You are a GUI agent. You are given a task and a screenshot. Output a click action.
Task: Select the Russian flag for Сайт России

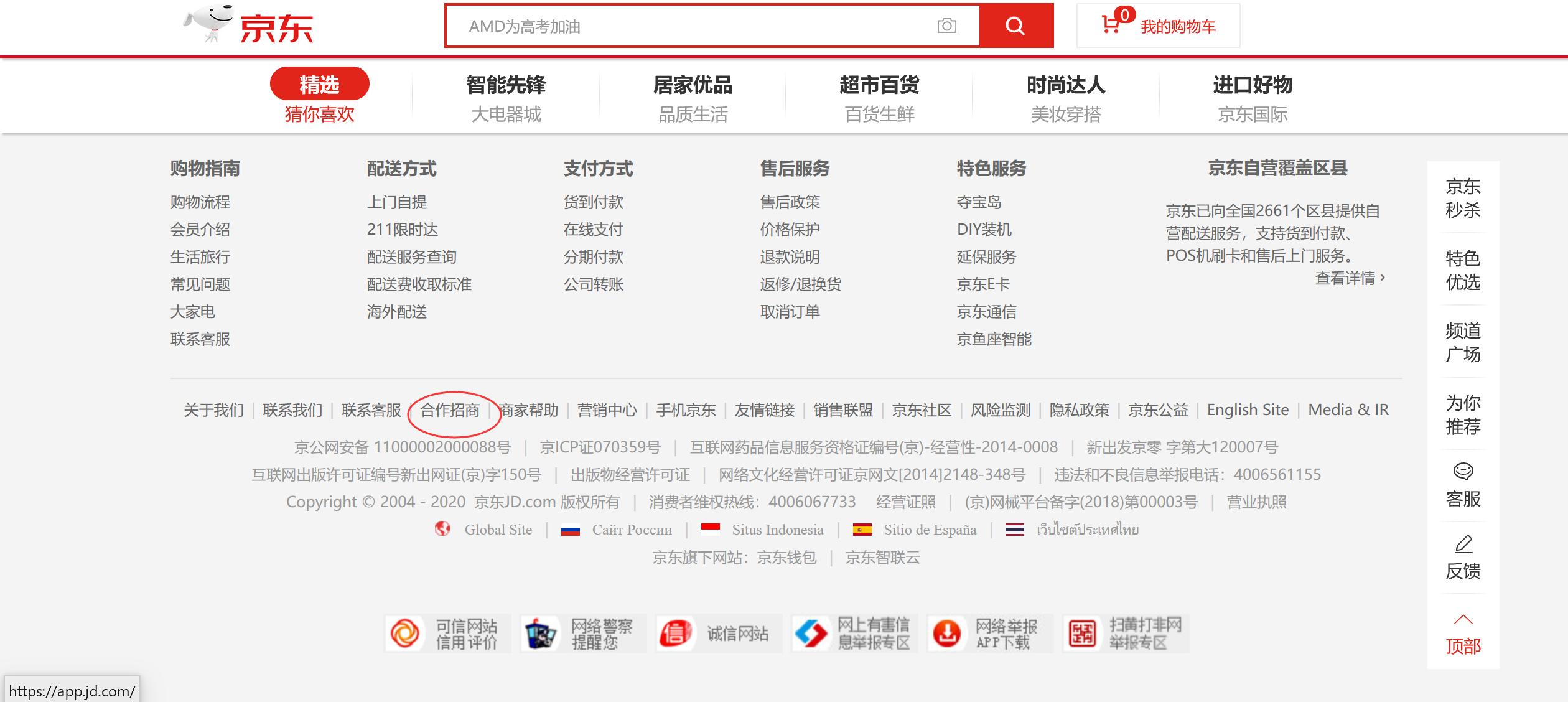pyautogui.click(x=571, y=530)
